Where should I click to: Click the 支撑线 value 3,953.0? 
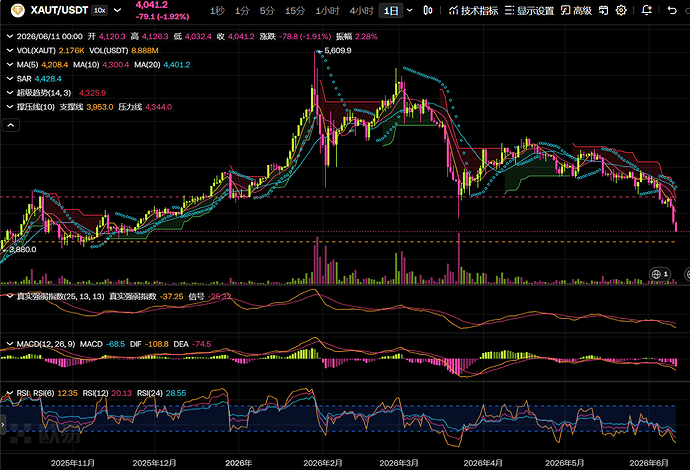[x=99, y=107]
